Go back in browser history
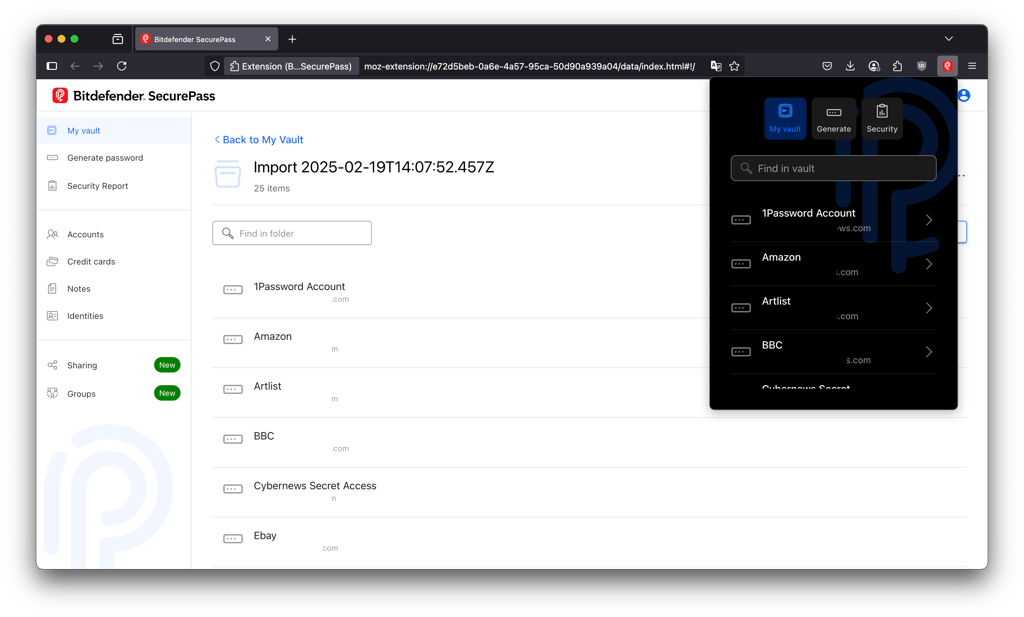The height and width of the screenshot is (617, 1024). [x=75, y=66]
